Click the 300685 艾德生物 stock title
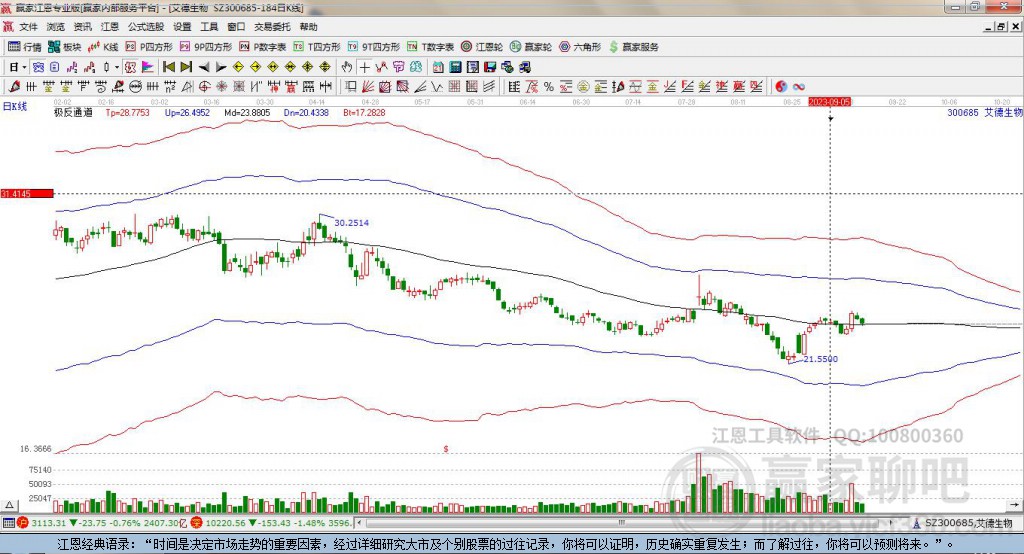The width and height of the screenshot is (1024, 554). (984, 112)
